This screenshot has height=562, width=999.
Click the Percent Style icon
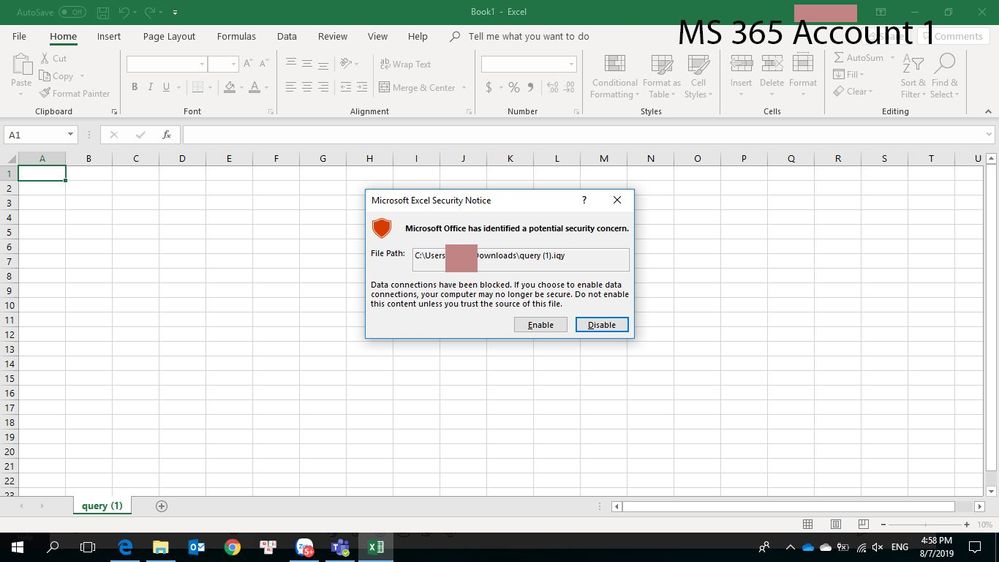(514, 87)
